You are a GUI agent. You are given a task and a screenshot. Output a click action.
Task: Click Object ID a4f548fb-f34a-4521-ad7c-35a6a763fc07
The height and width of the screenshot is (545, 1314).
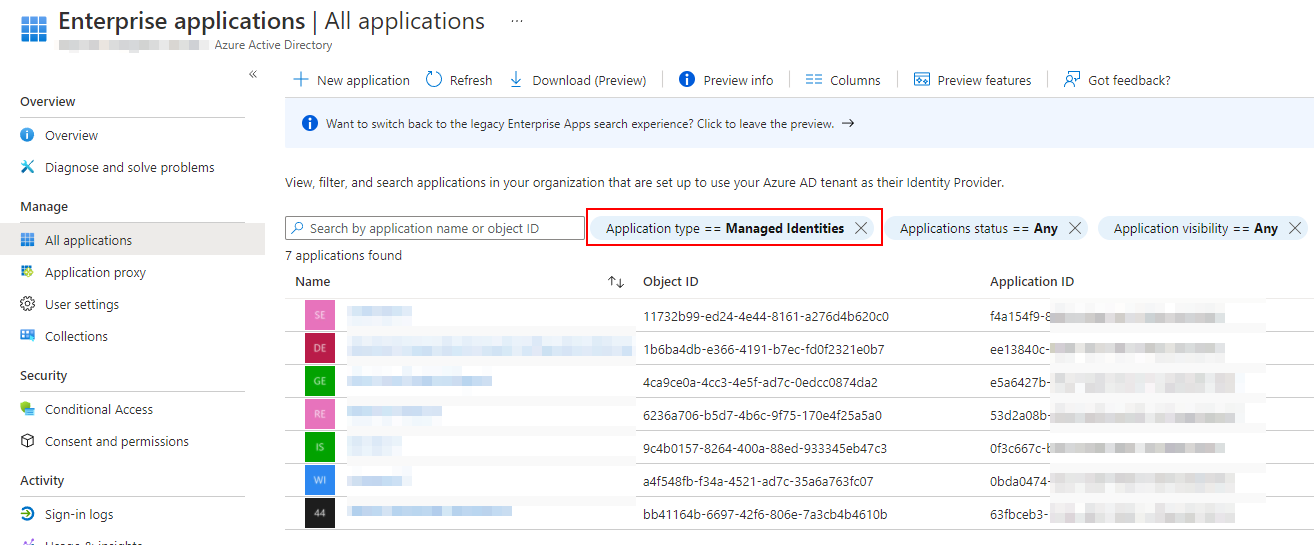(758, 481)
